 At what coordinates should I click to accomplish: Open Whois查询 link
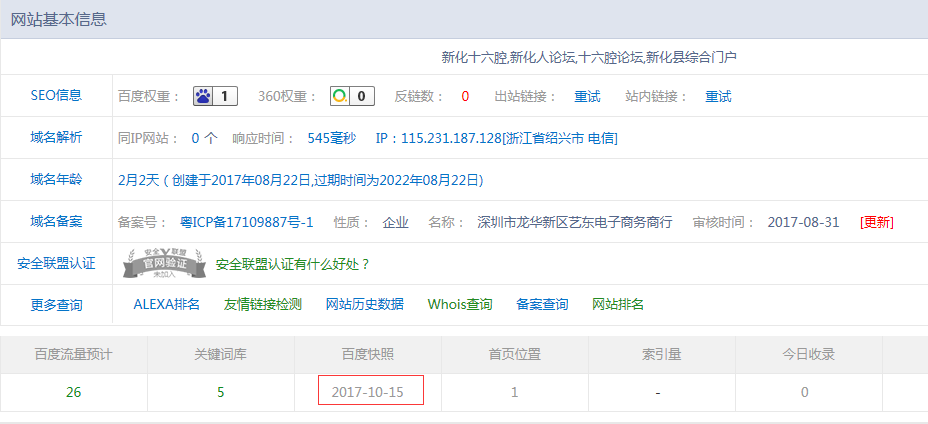point(460,304)
